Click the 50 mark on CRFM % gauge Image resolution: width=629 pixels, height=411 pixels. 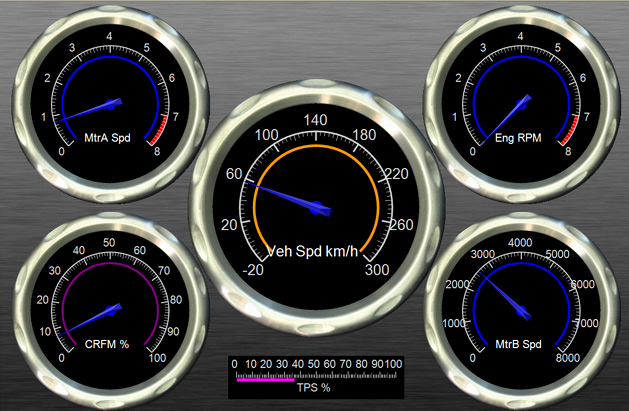109,243
